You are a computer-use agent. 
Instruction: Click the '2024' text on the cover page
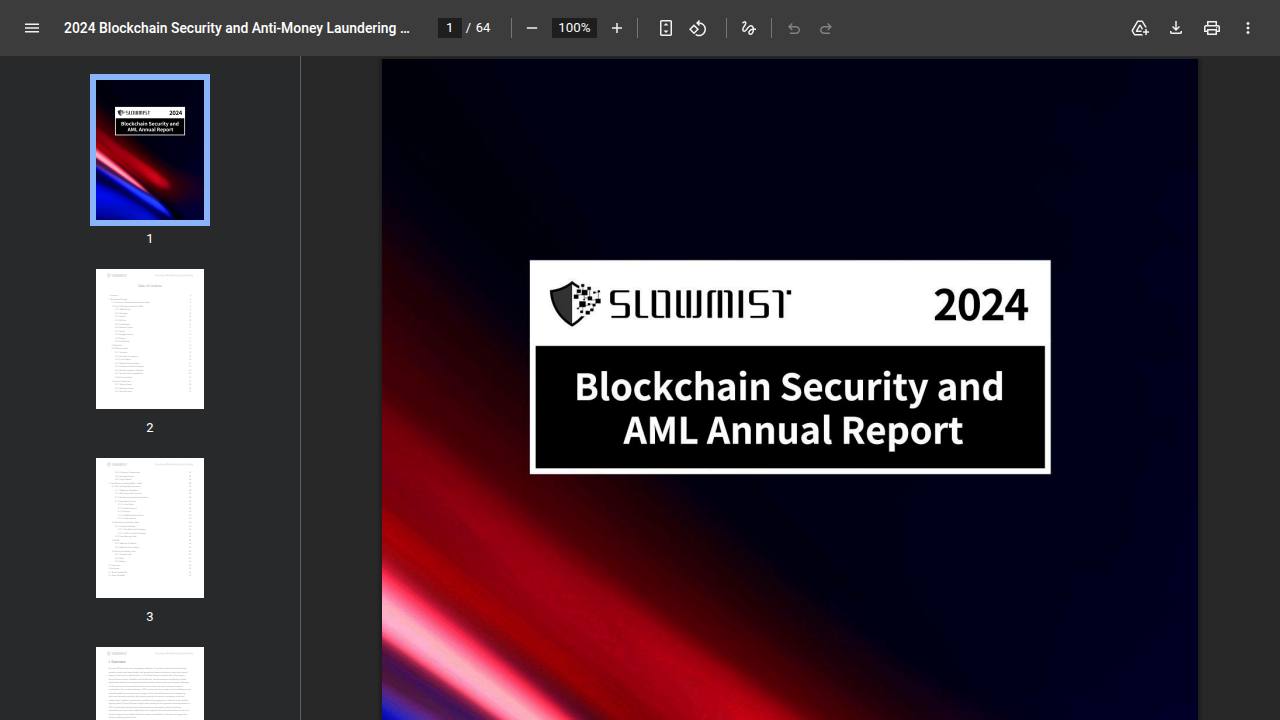(980, 305)
